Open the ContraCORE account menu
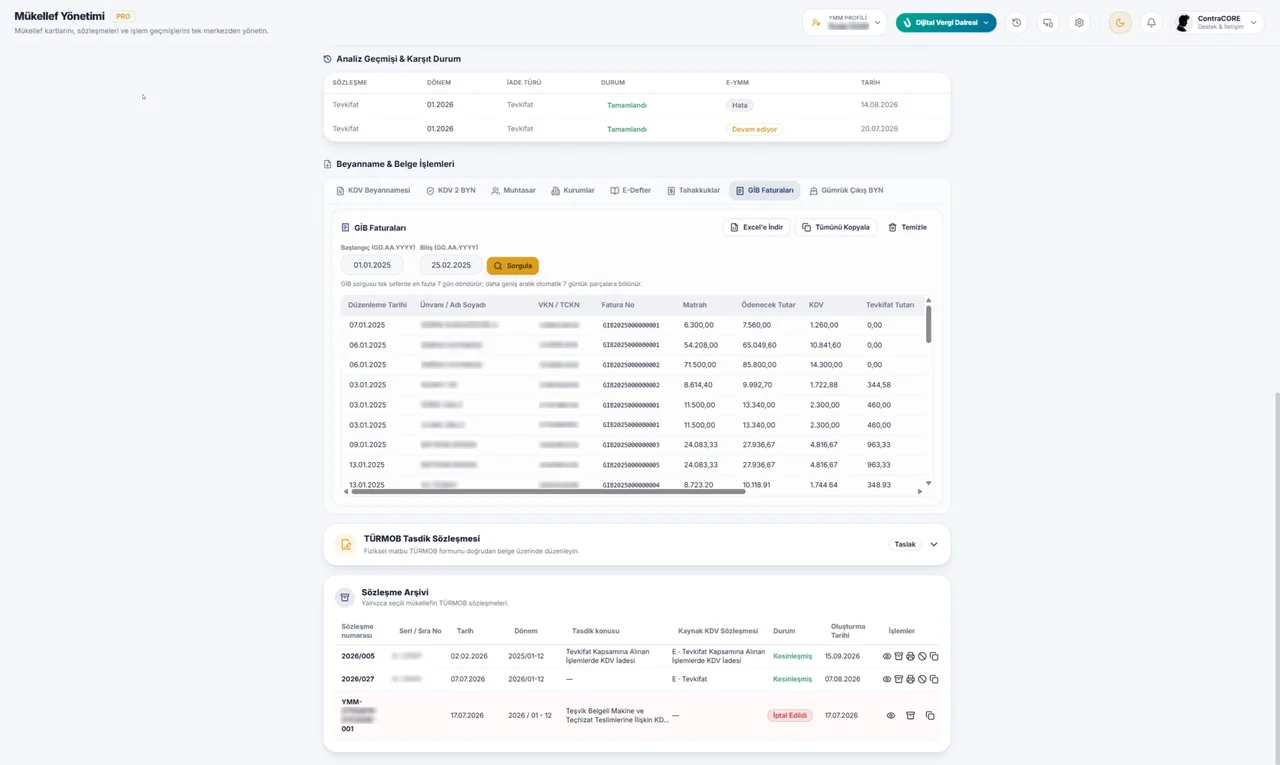The height and width of the screenshot is (765, 1280). click(1218, 22)
